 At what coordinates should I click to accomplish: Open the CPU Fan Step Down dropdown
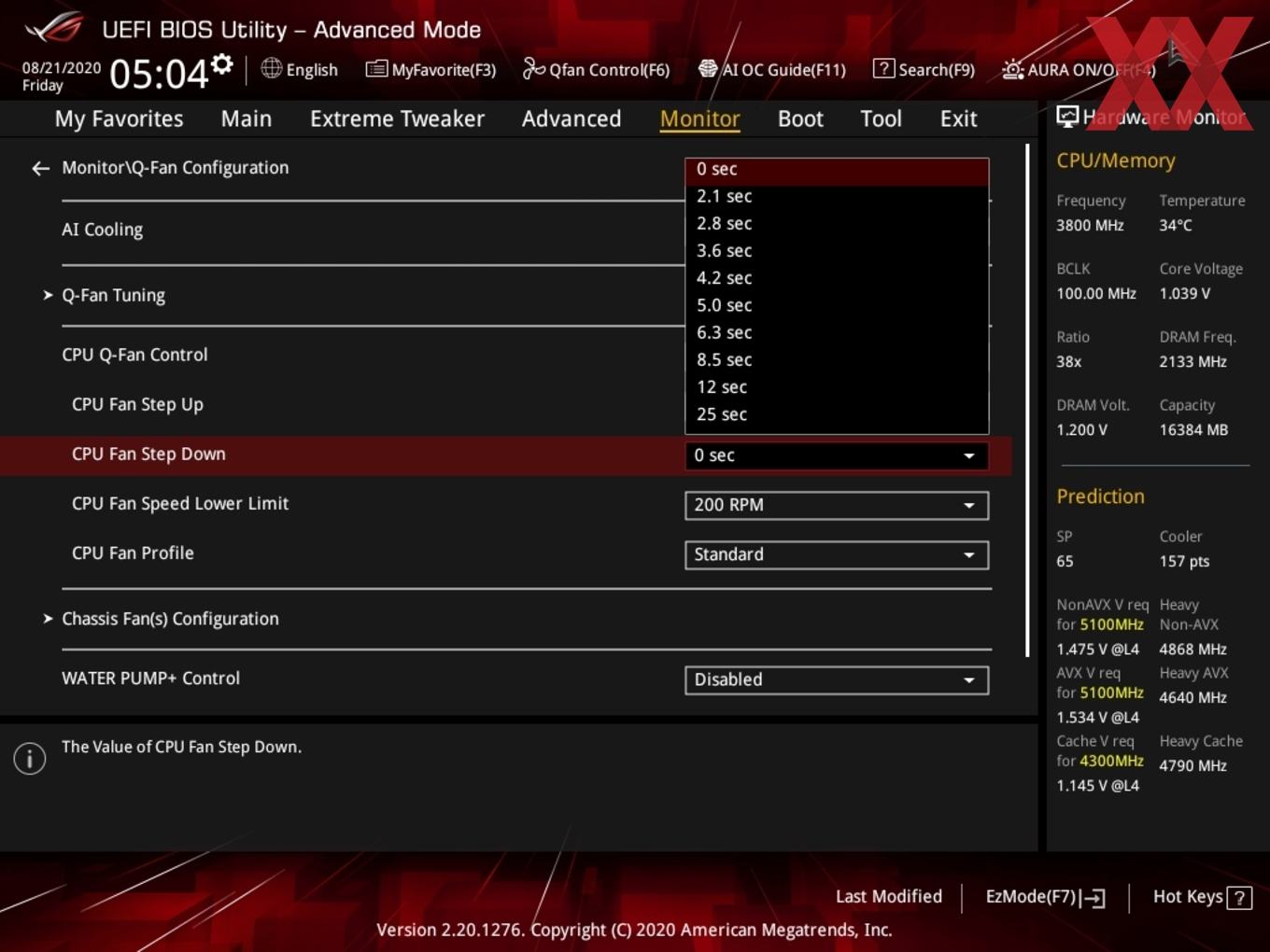click(x=837, y=455)
